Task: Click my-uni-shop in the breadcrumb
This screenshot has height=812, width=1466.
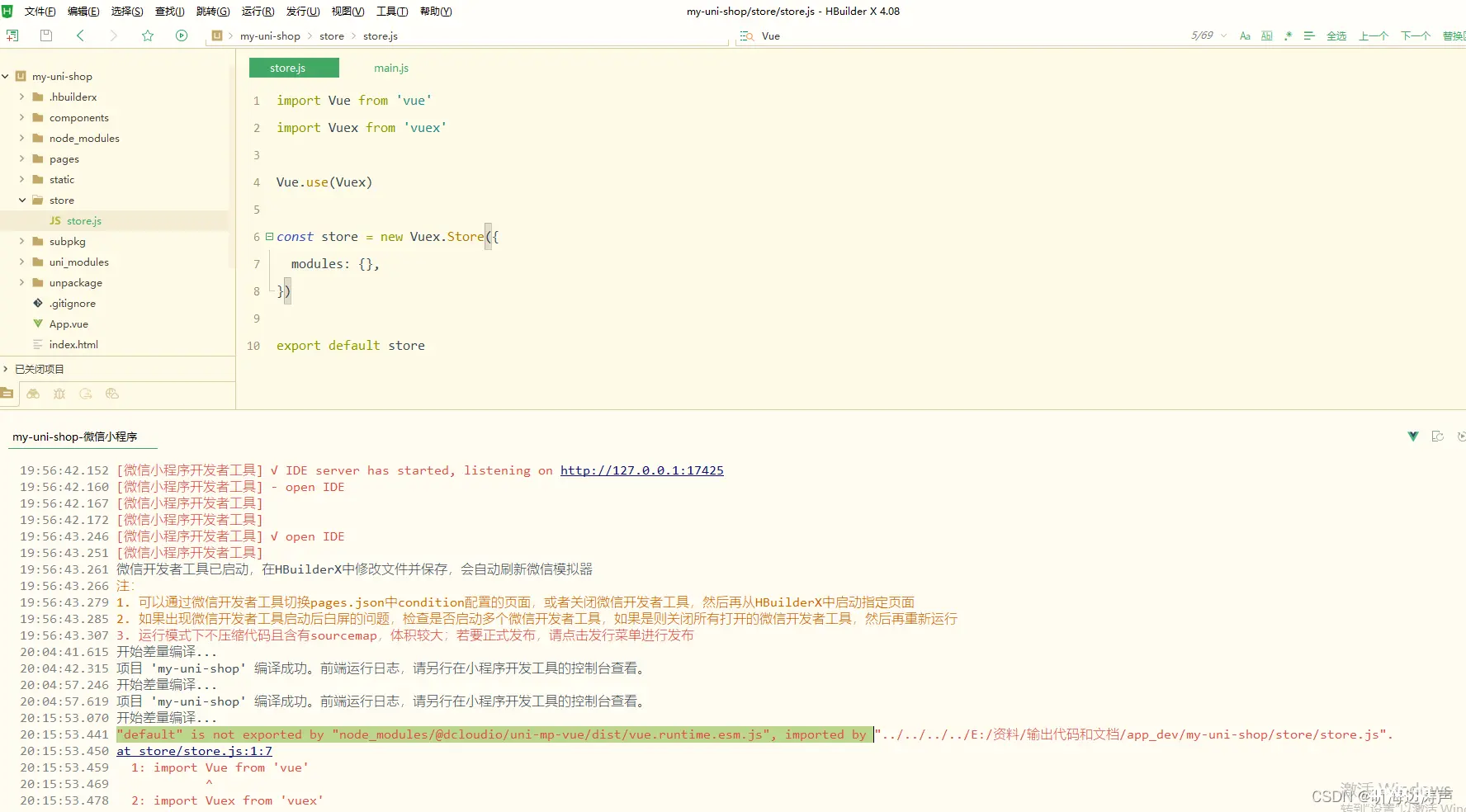Action: pos(270,36)
